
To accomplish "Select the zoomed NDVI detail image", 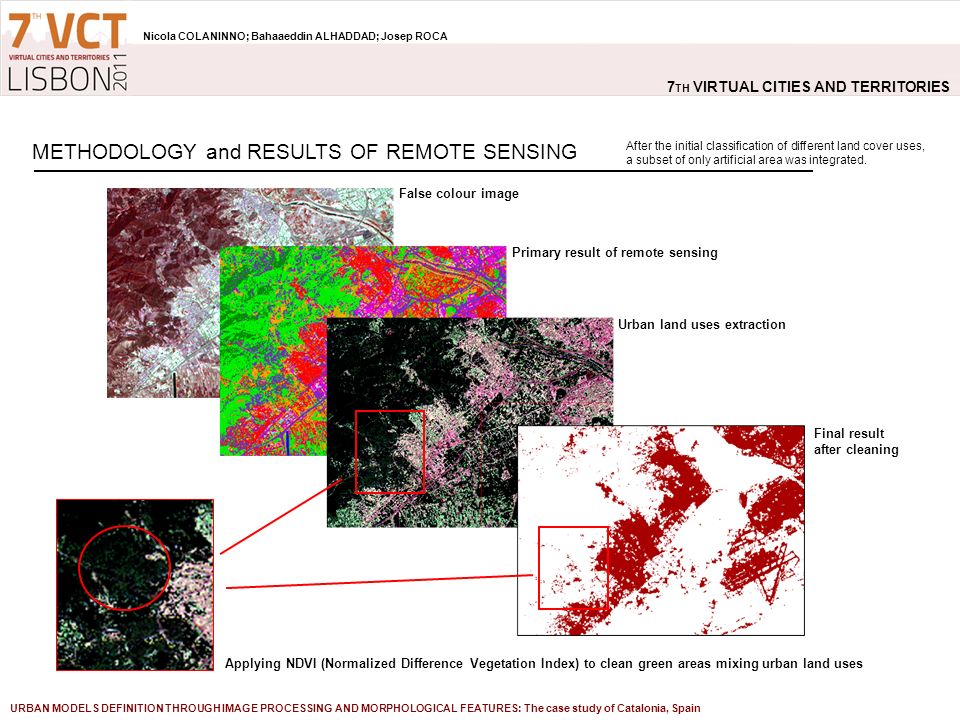I will point(135,585).
